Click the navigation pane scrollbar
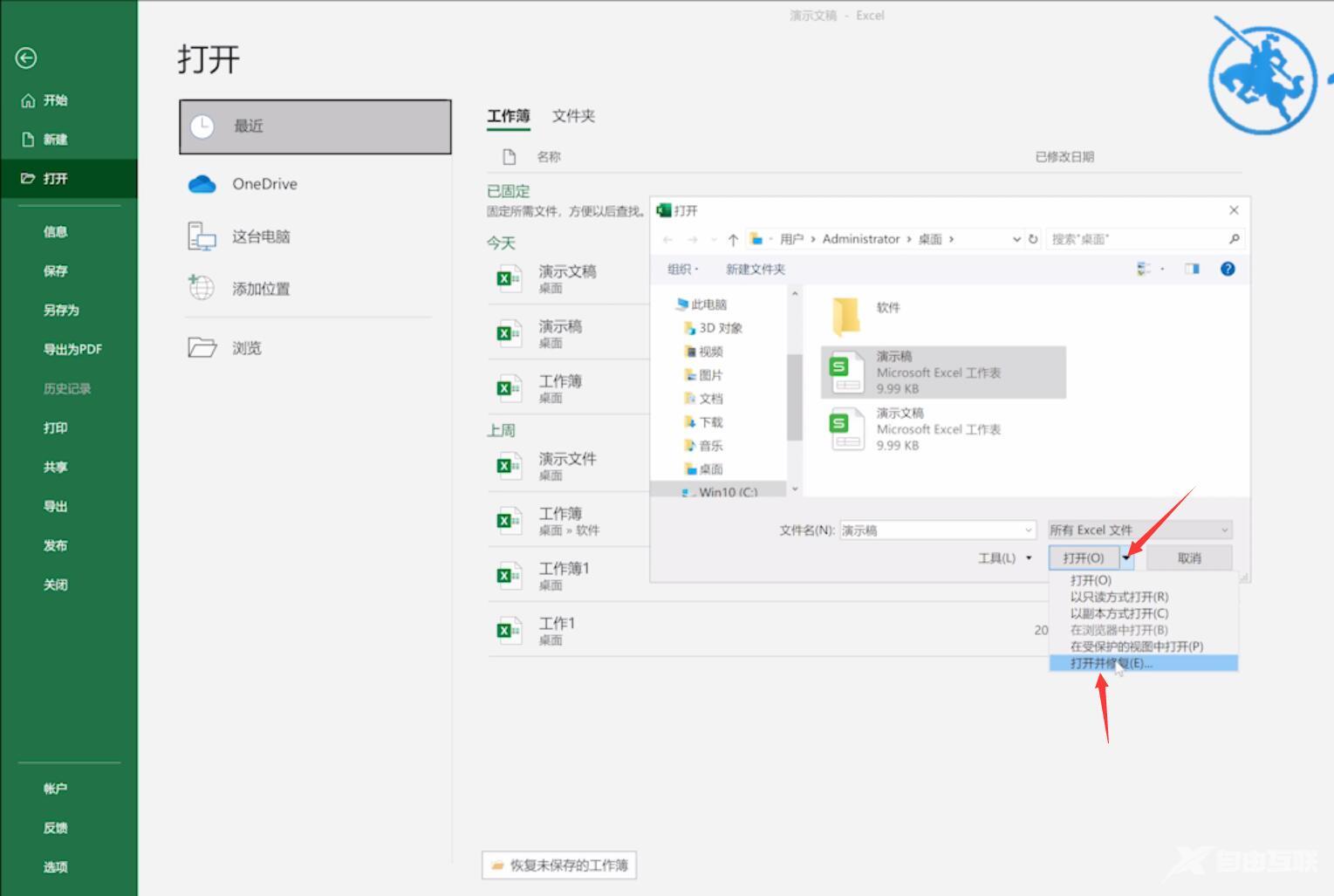Image resolution: width=1334 pixels, height=896 pixels. pos(794,397)
